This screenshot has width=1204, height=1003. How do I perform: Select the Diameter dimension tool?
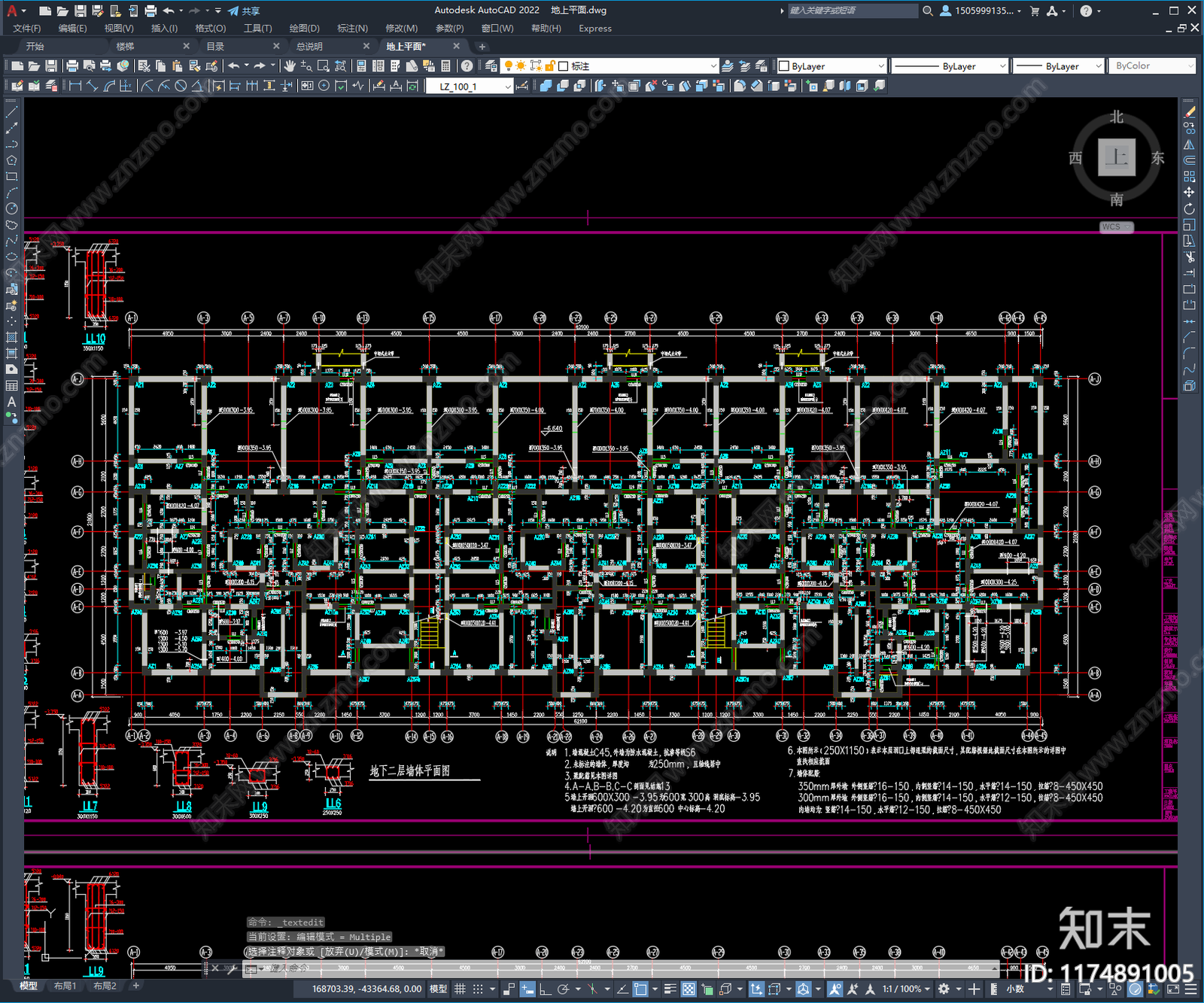tap(181, 86)
